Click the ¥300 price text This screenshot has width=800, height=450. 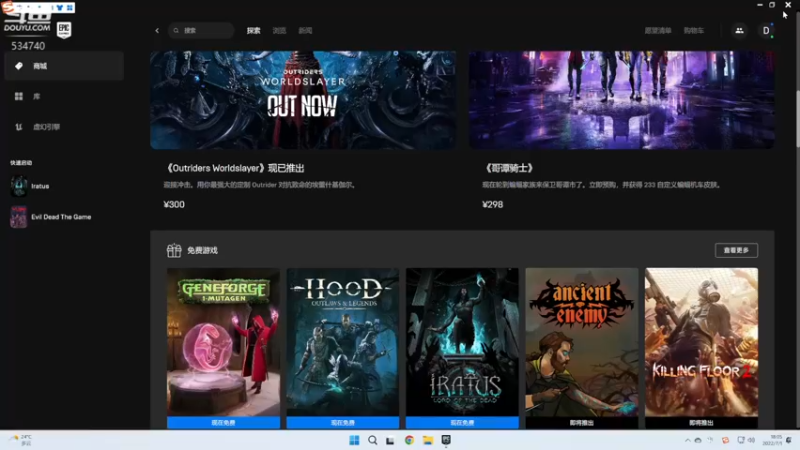(174, 205)
